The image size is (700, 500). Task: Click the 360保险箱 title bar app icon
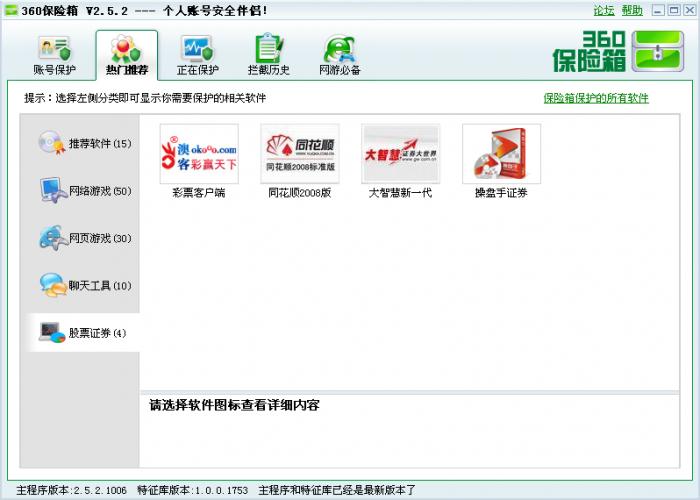(11, 10)
